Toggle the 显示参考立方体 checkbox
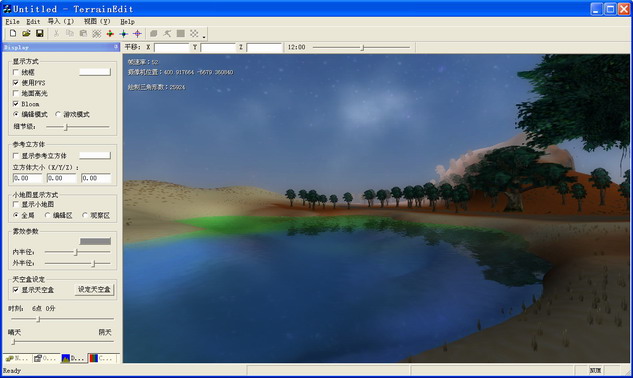This screenshot has width=633, height=378. [16, 155]
